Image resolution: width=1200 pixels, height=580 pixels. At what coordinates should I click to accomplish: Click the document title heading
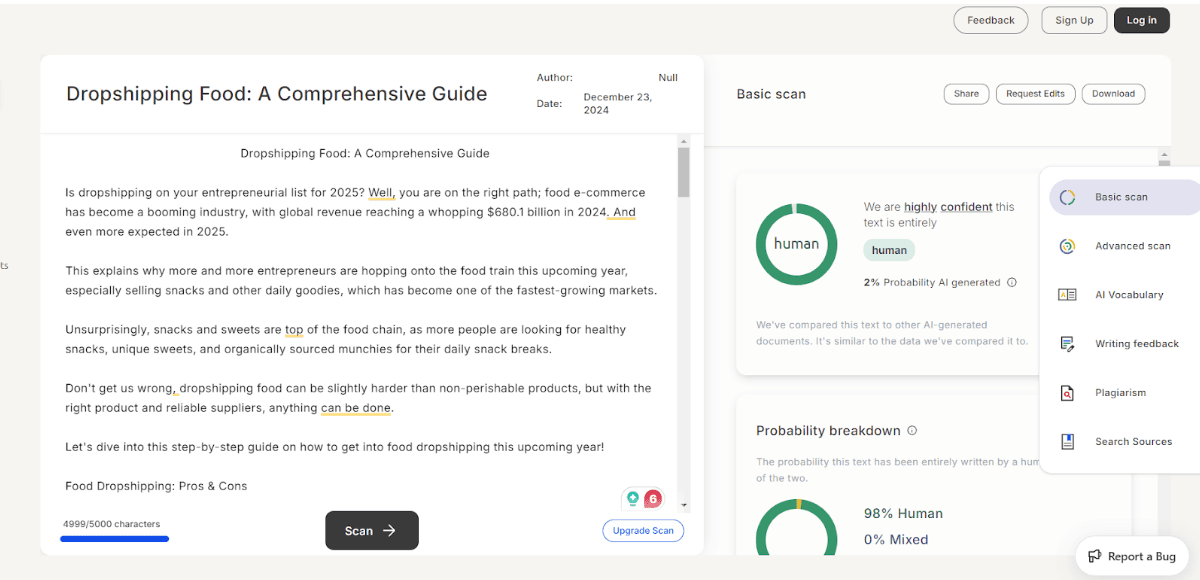coord(277,94)
